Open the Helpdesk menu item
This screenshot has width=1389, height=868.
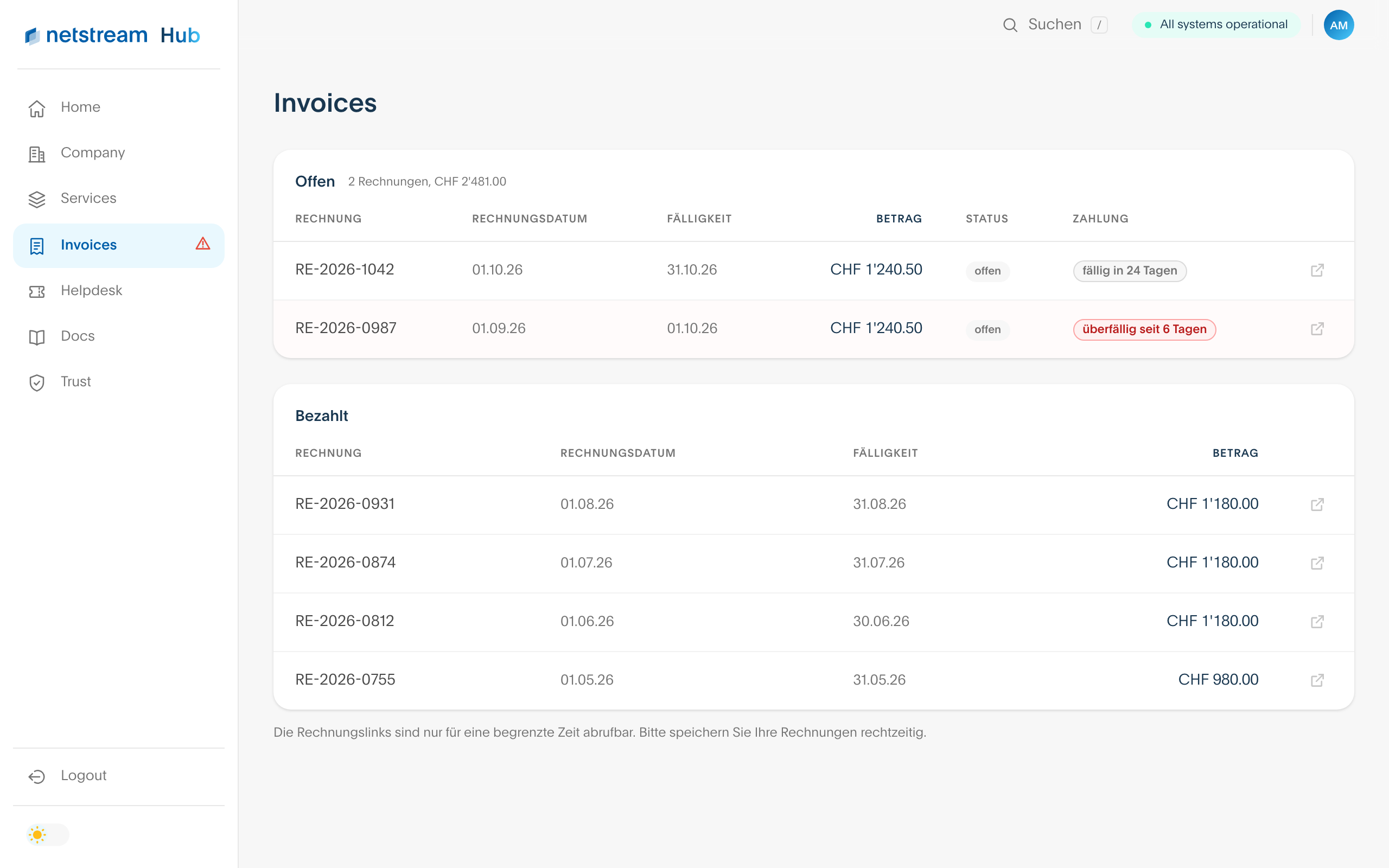(119, 291)
